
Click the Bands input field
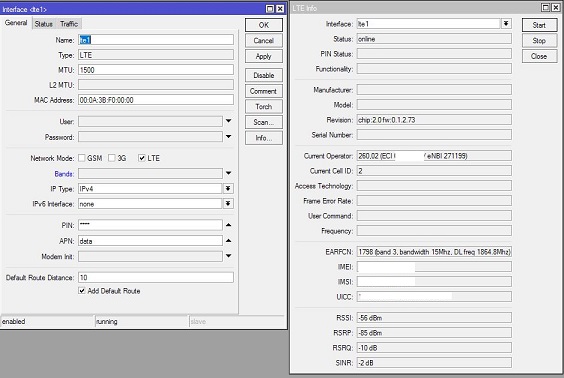coord(150,174)
